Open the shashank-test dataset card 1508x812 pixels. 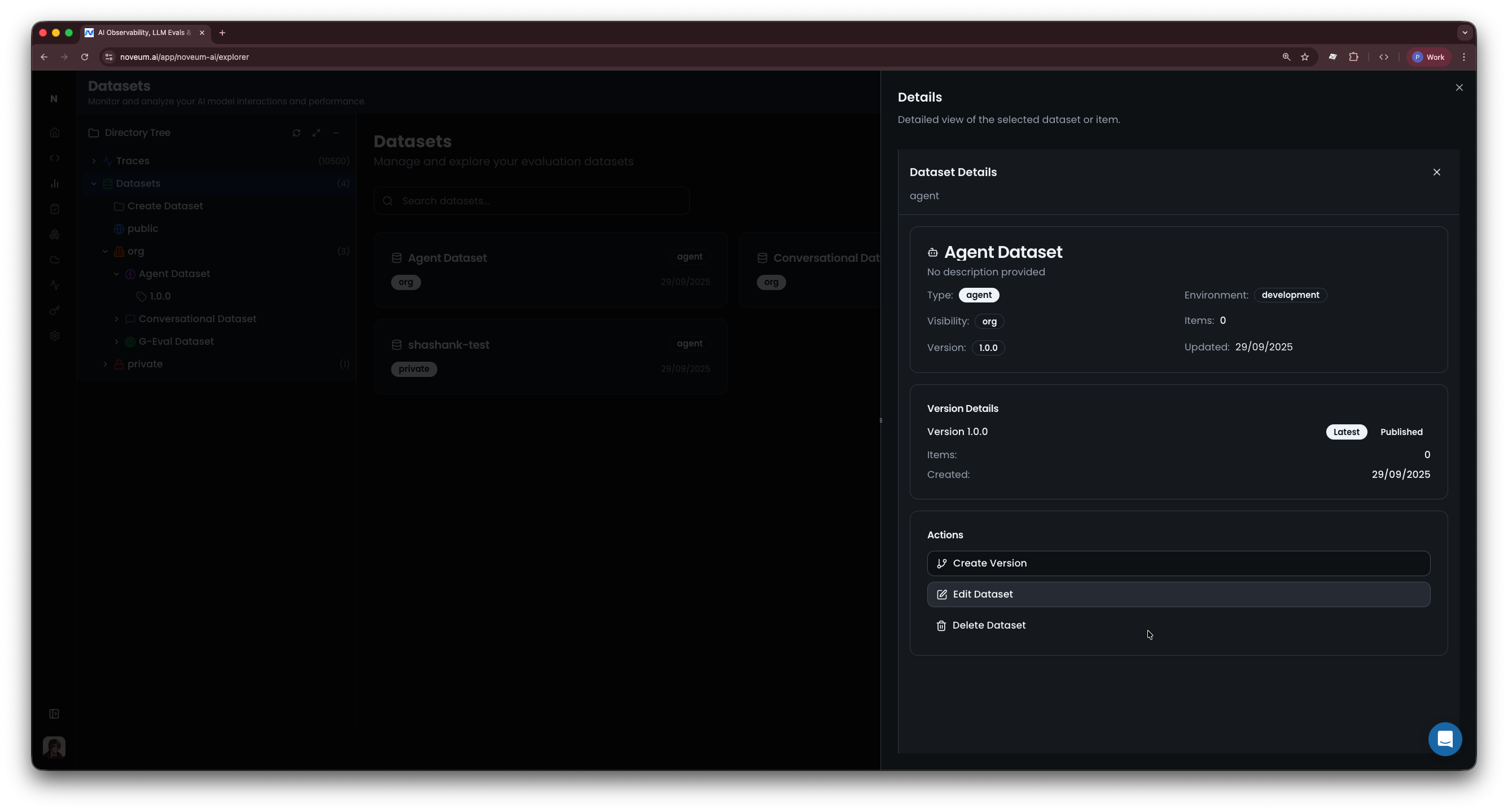550,356
